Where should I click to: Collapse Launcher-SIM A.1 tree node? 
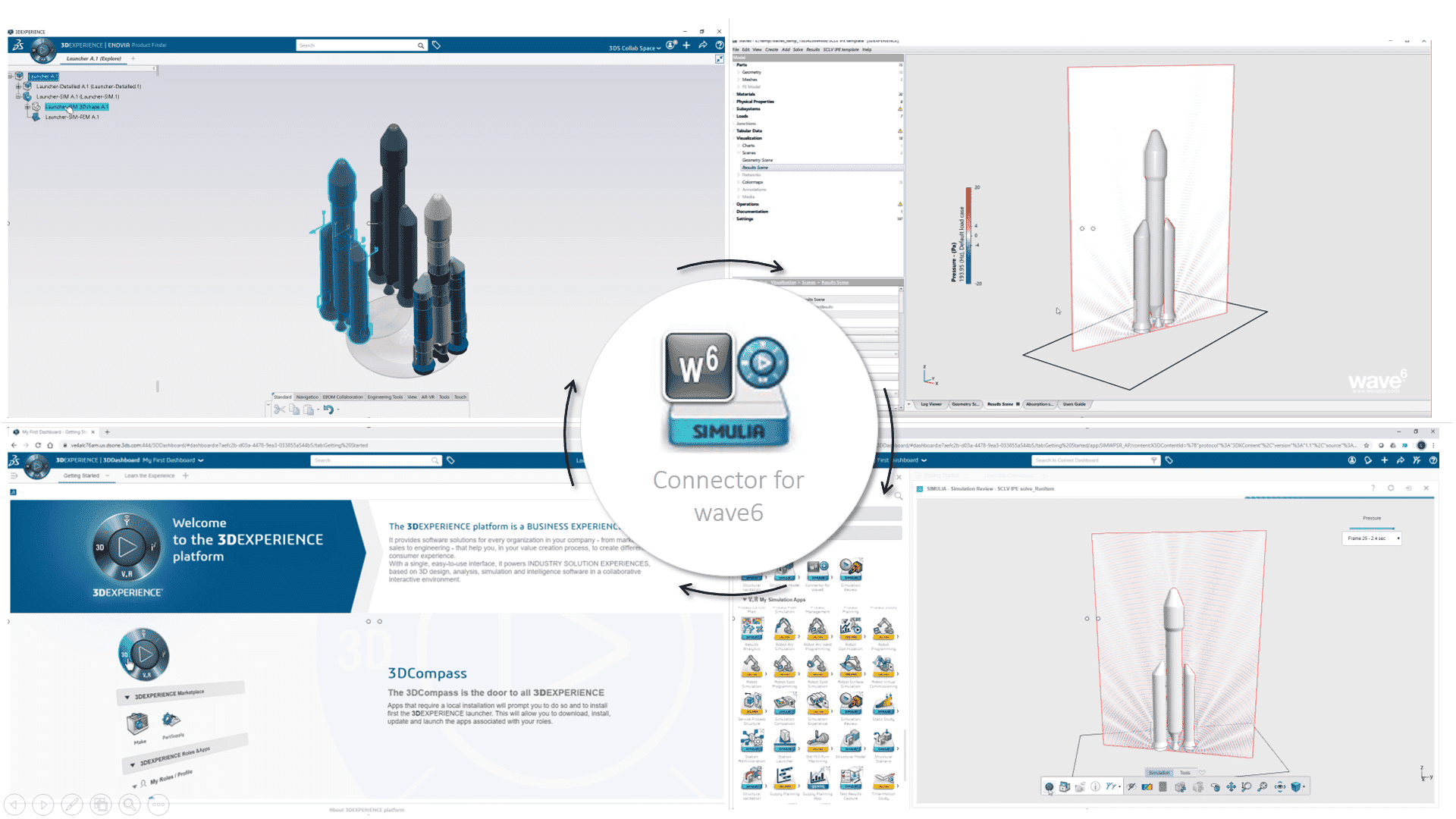(18, 96)
